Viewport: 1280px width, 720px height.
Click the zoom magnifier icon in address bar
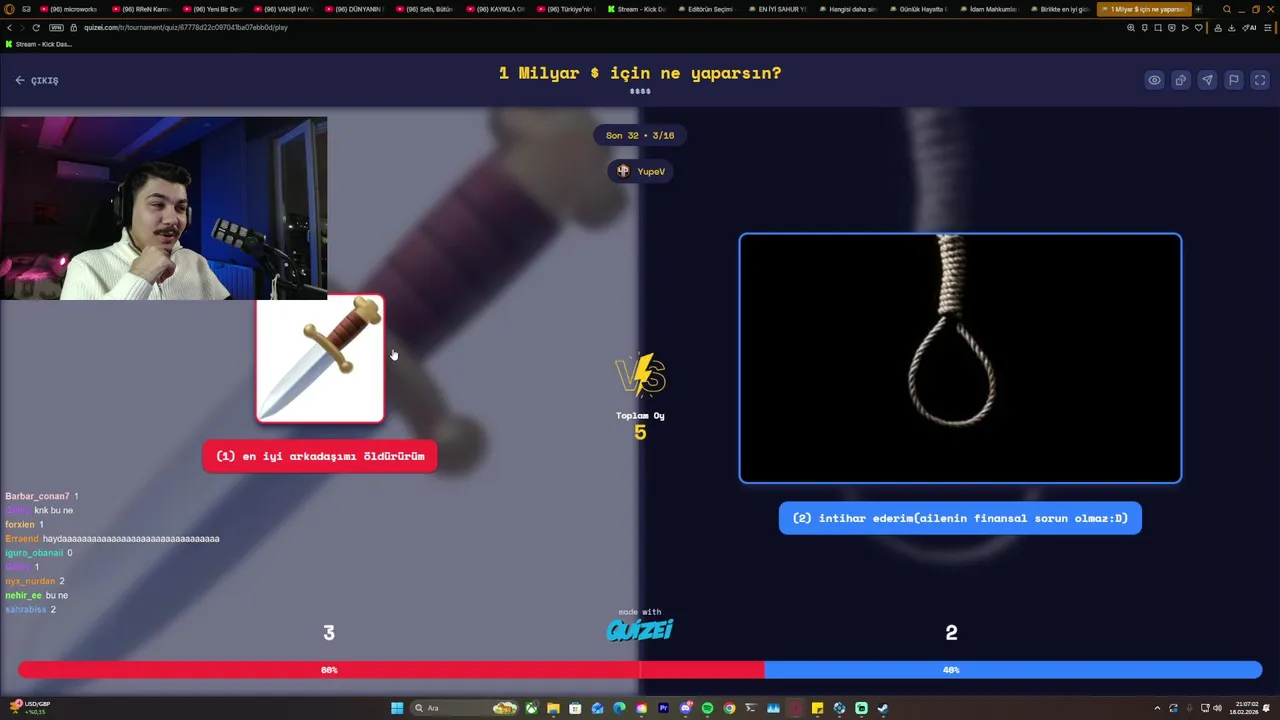[x=1131, y=27]
